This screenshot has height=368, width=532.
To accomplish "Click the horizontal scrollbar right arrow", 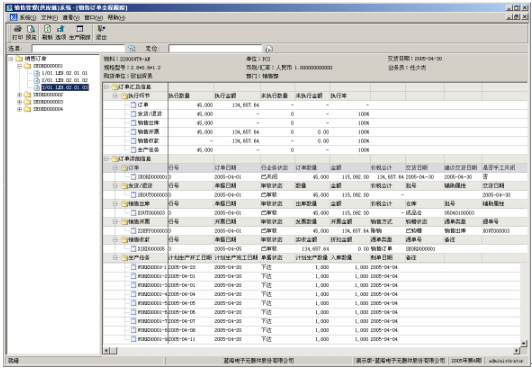I will (x=517, y=350).
